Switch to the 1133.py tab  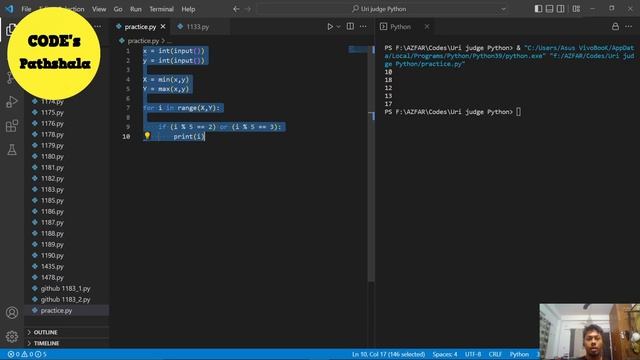tap(198, 27)
